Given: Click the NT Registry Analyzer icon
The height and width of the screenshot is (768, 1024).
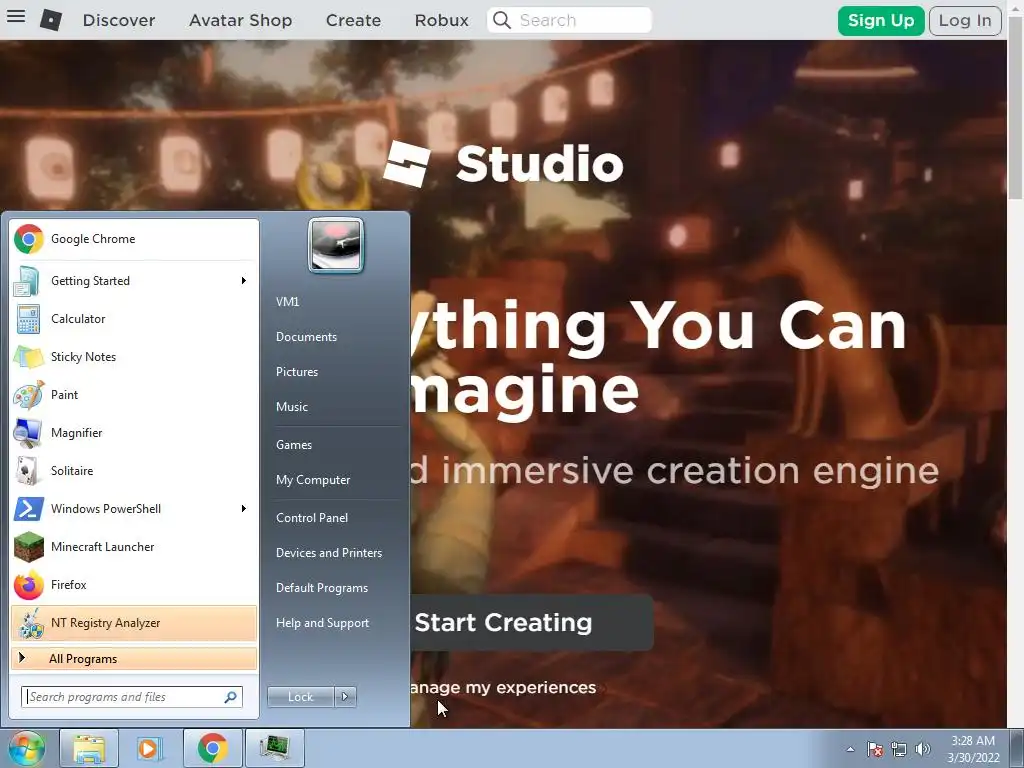Looking at the screenshot, I should (x=29, y=623).
